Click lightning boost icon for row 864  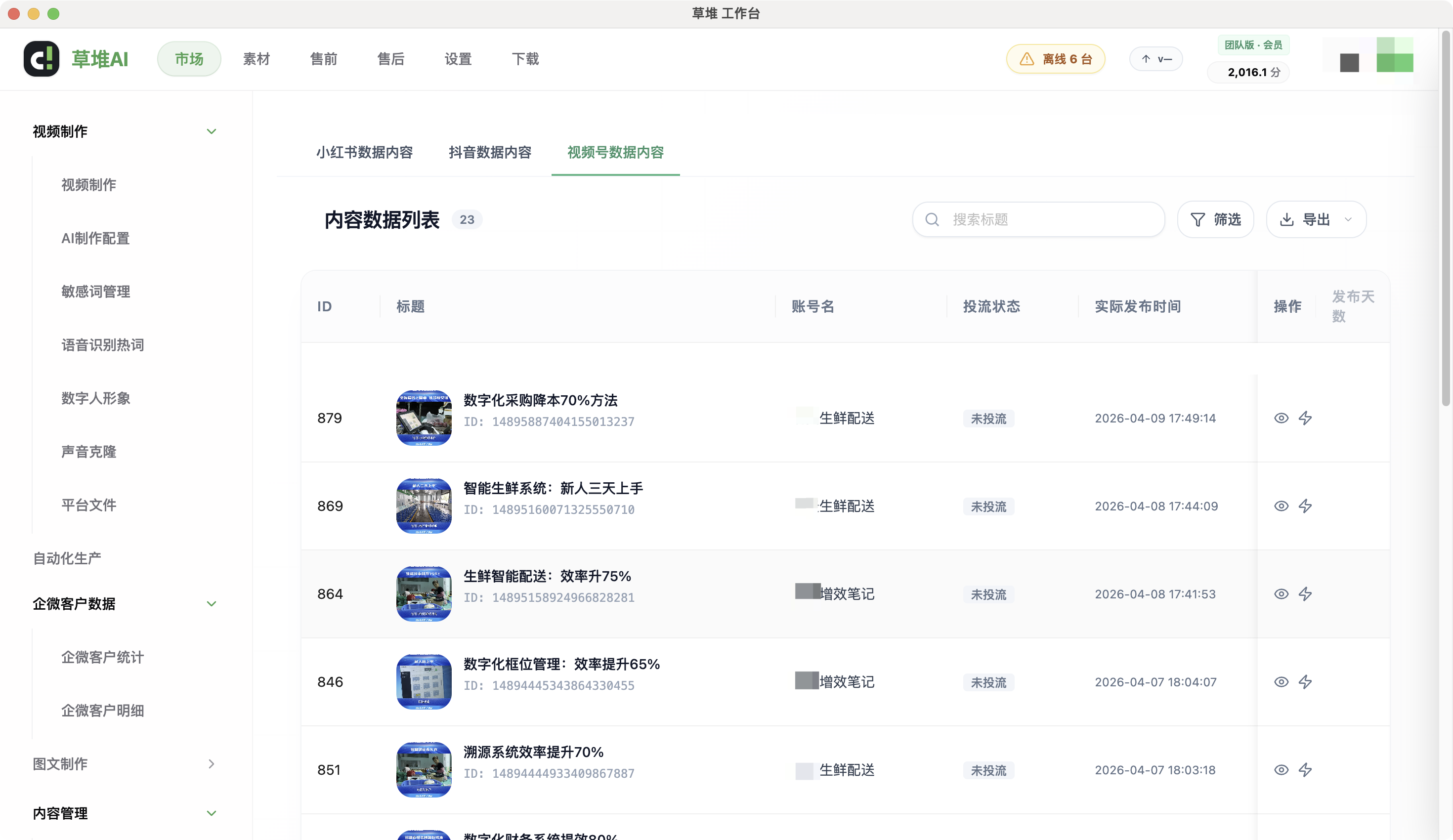1305,594
